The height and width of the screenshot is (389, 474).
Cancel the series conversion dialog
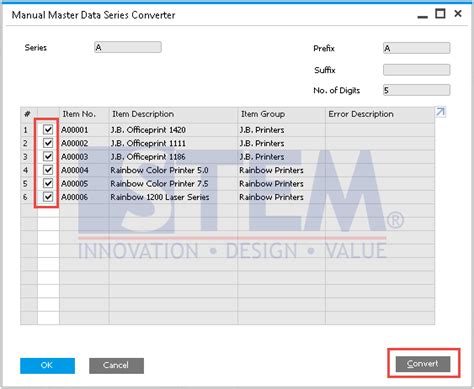click(x=116, y=365)
